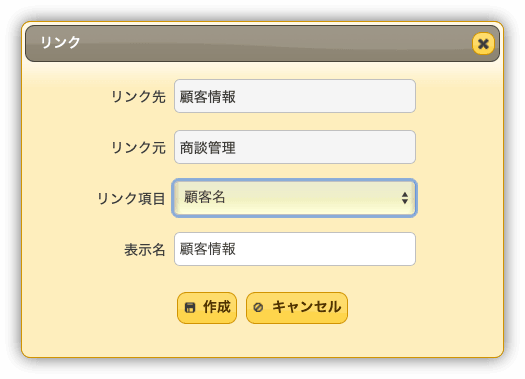Click the キャンセル button
The width and height of the screenshot is (525, 379).
(x=297, y=308)
